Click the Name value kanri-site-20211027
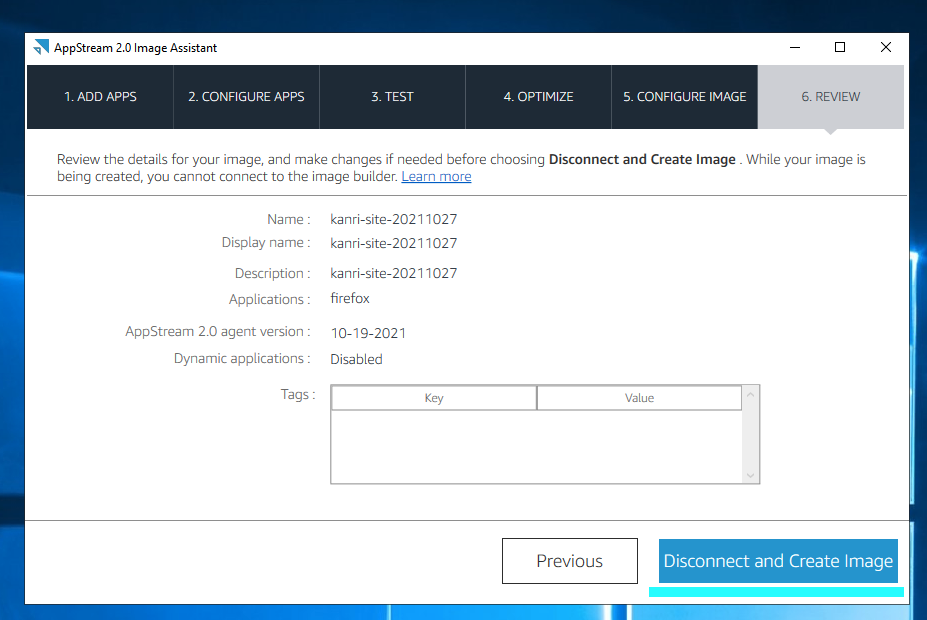 (x=394, y=219)
